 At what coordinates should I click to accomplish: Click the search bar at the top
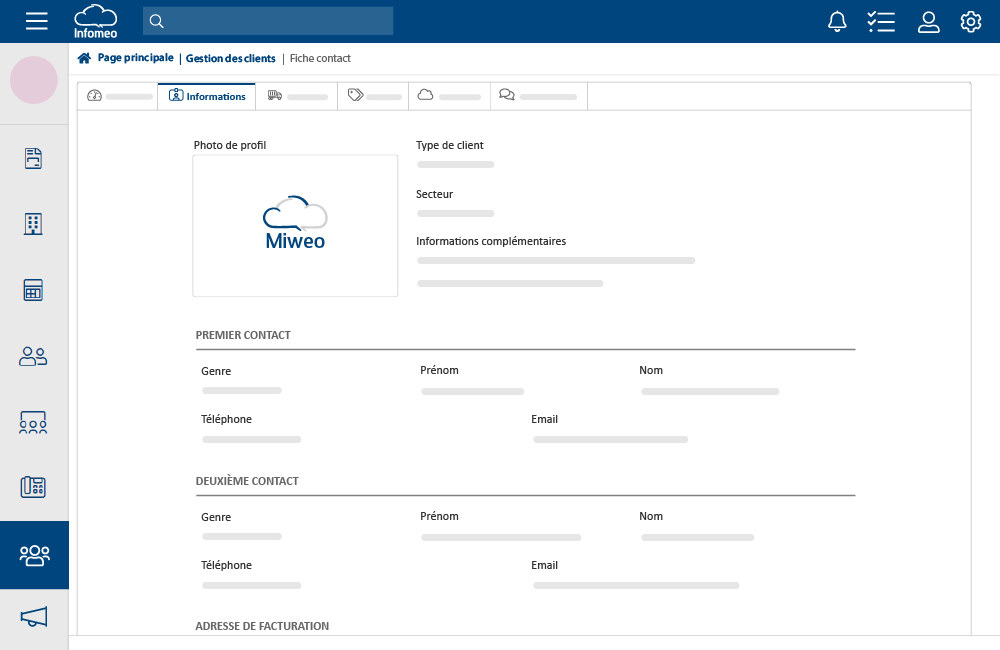(x=267, y=21)
